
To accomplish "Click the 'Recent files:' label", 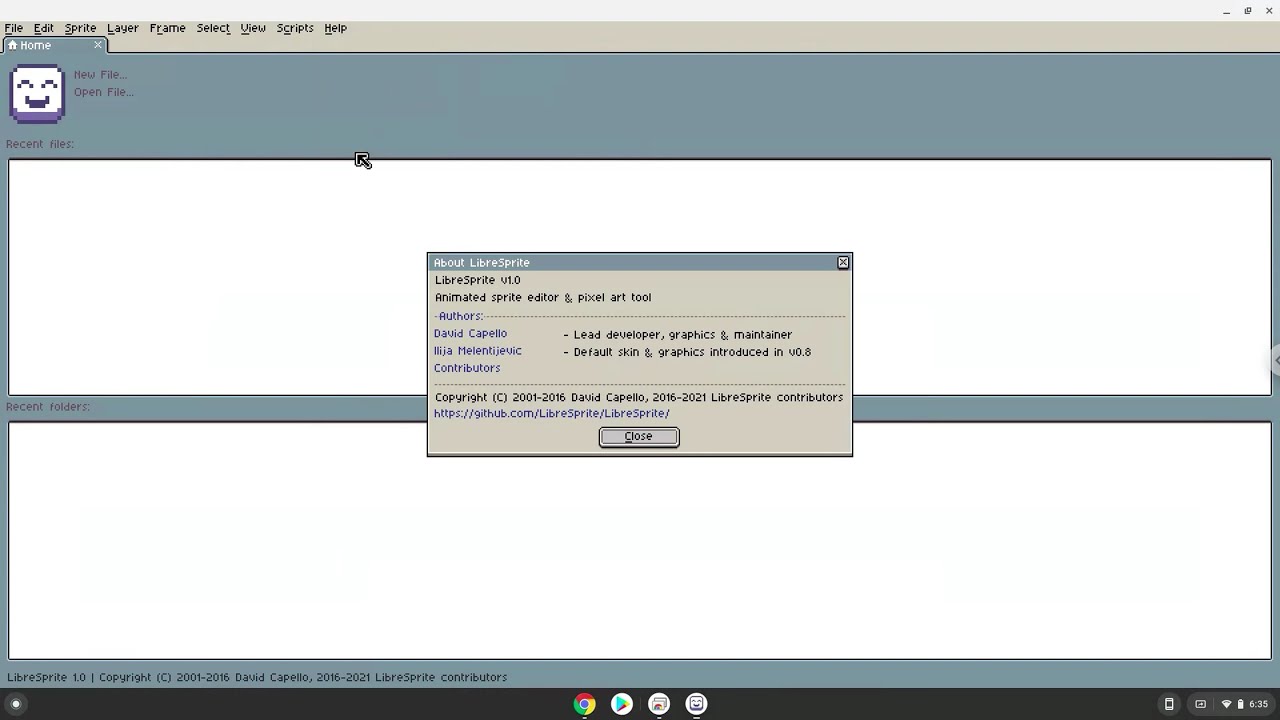I will (40, 144).
